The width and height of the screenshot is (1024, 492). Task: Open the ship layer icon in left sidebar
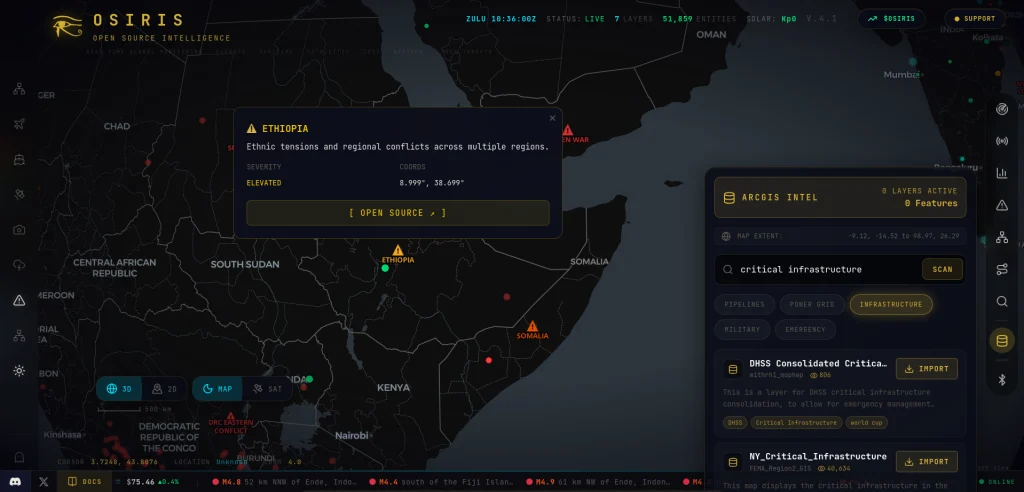pyautogui.click(x=19, y=159)
